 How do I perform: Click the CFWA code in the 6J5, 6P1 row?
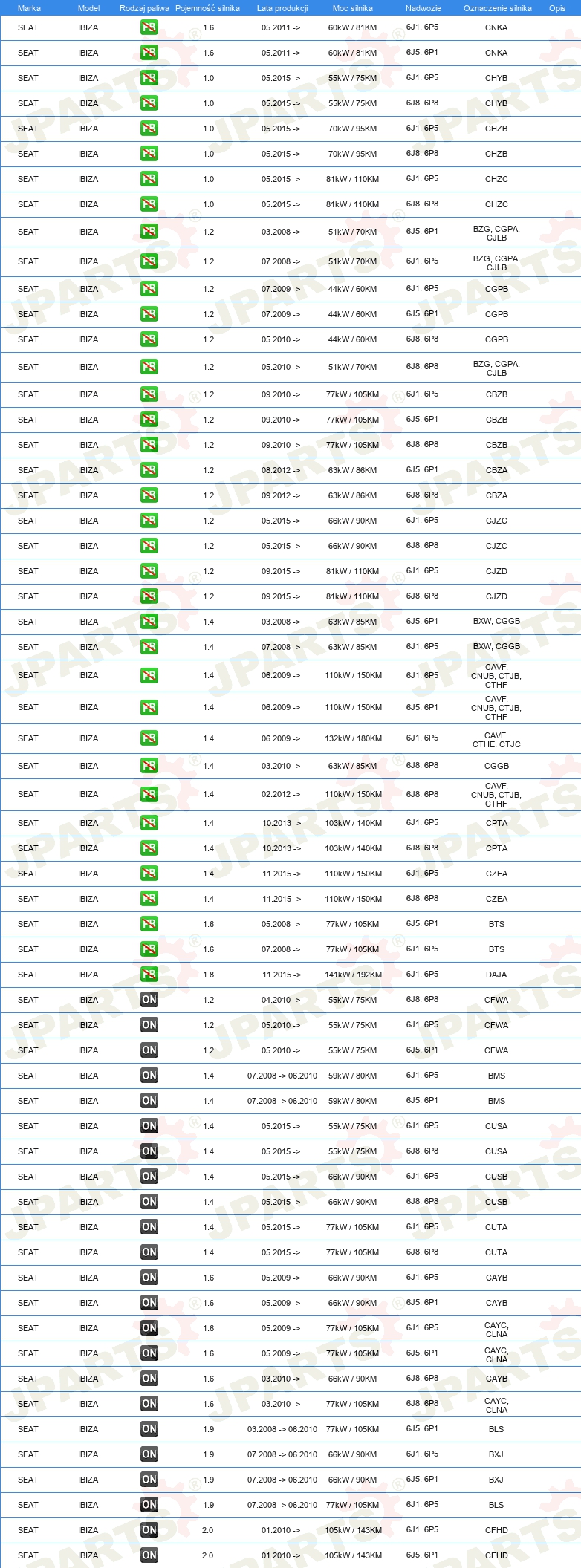click(x=496, y=1050)
